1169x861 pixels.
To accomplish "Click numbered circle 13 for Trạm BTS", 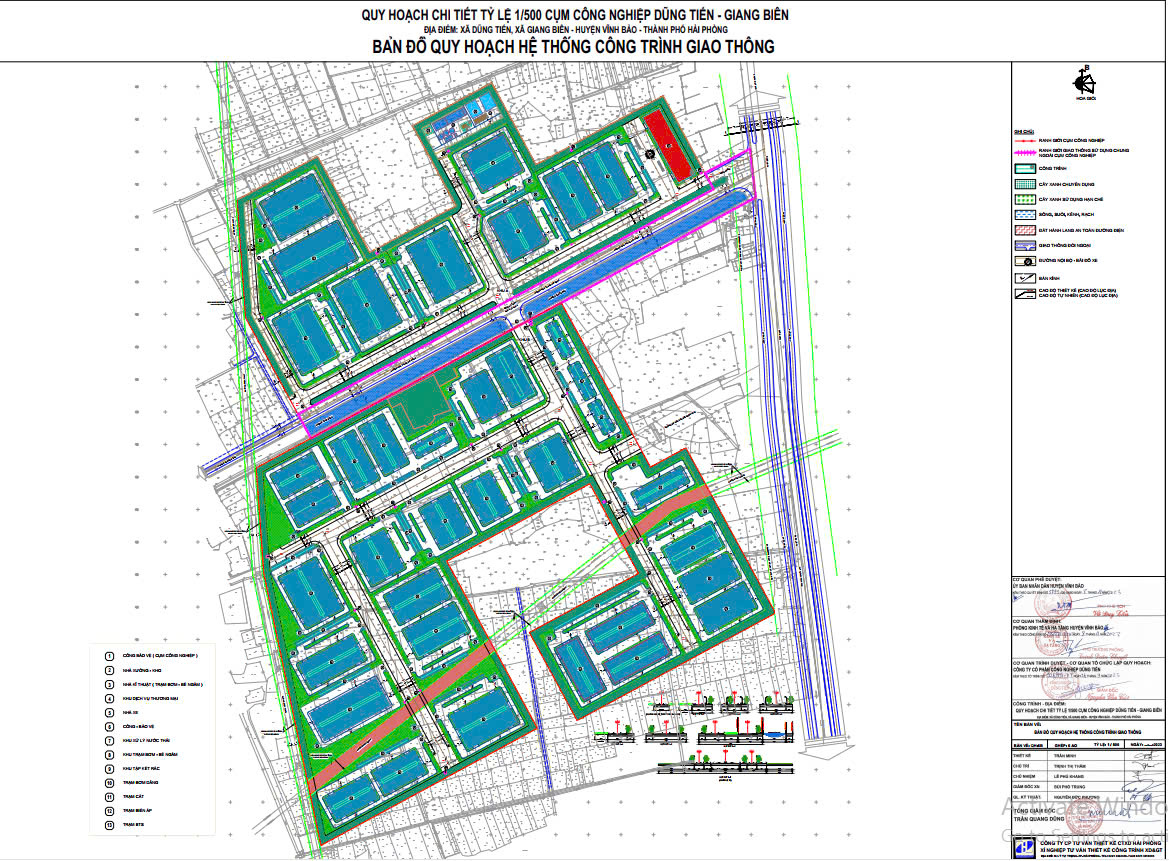I will point(109,825).
